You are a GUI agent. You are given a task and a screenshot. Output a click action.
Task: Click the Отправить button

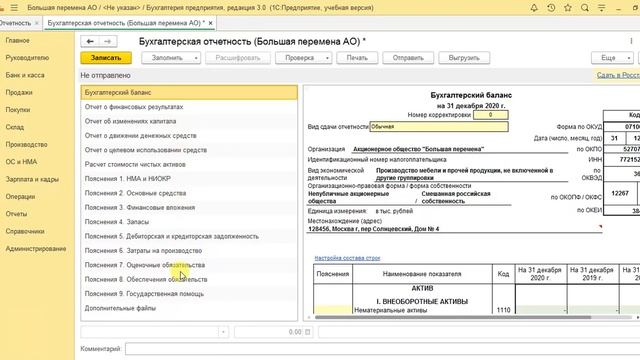click(x=408, y=58)
